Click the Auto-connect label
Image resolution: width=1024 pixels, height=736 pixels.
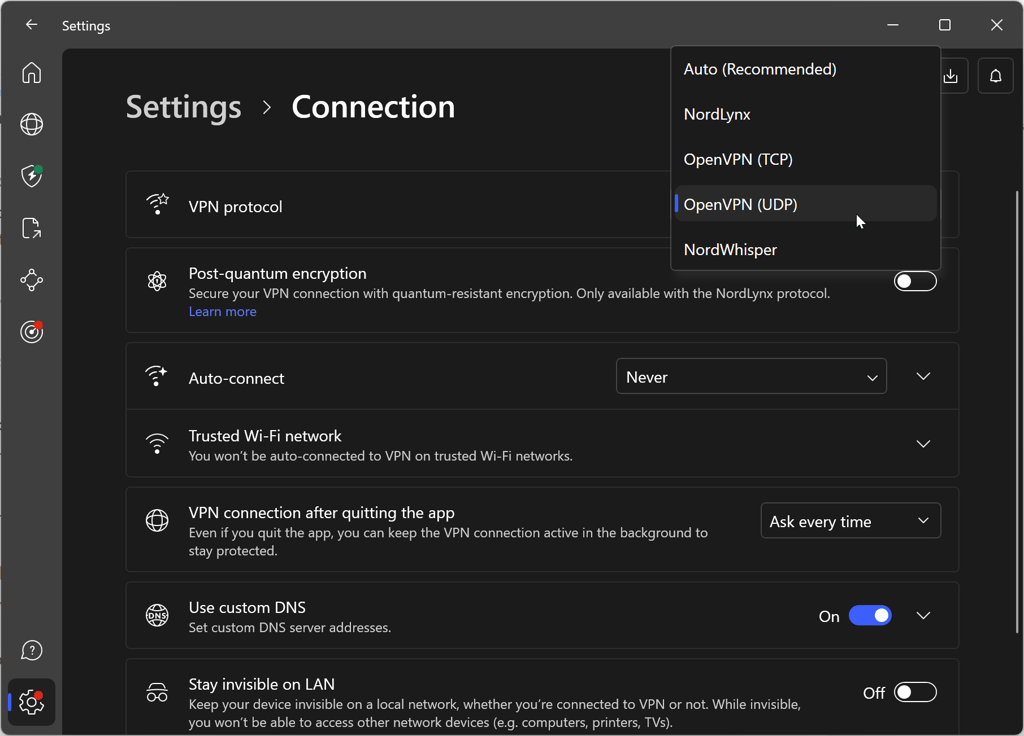pyautogui.click(x=236, y=379)
